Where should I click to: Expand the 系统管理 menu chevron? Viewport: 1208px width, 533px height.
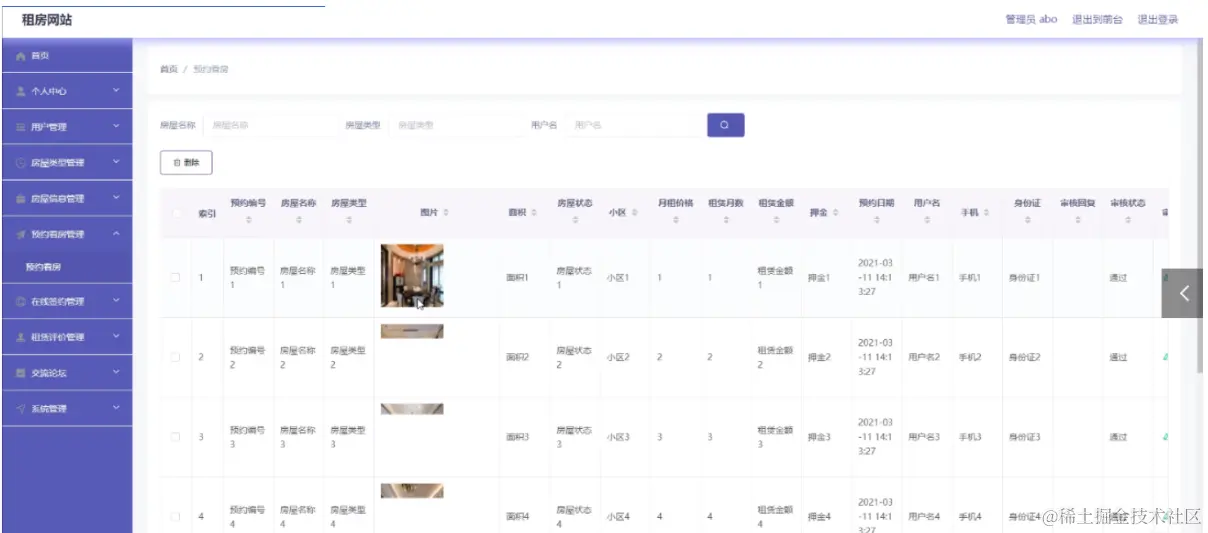tap(116, 408)
